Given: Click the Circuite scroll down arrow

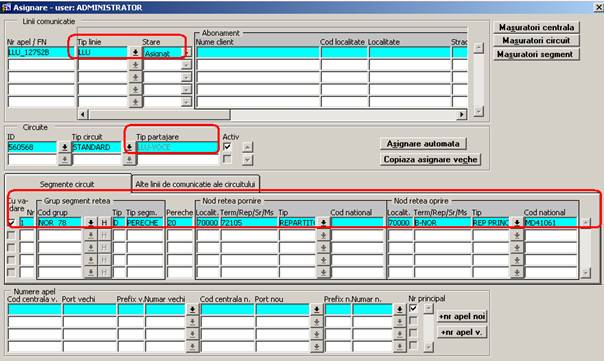Looking at the screenshot, I should [248, 159].
